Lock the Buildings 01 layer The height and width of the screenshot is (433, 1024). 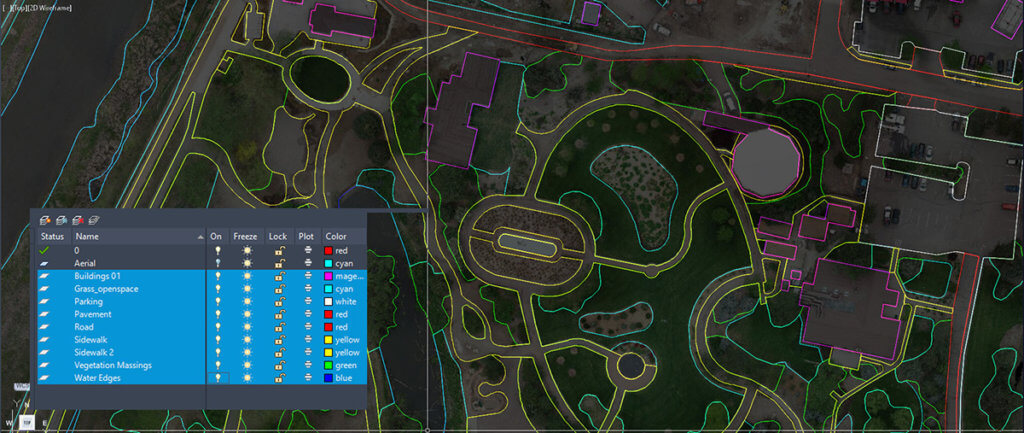click(x=278, y=276)
